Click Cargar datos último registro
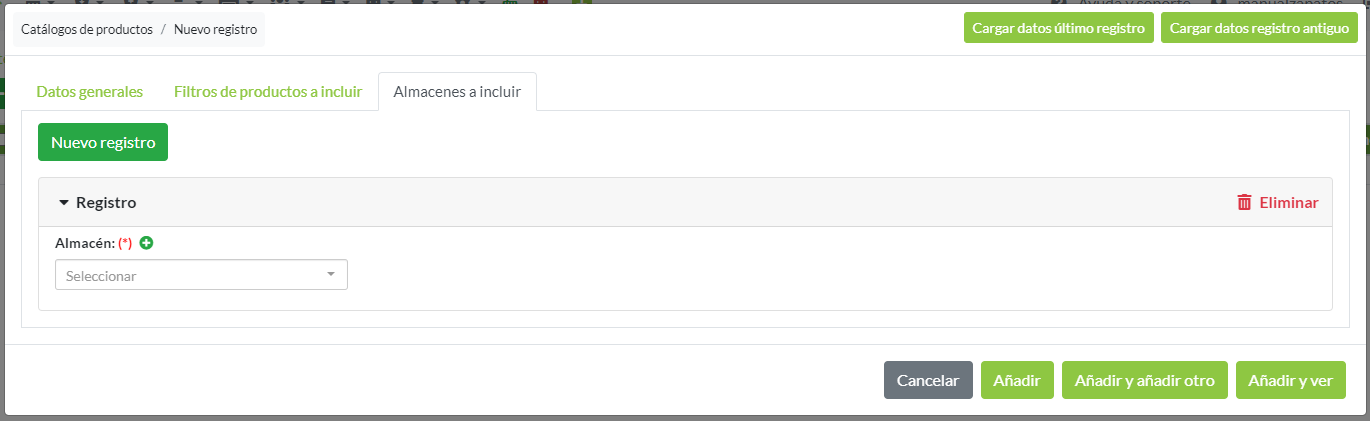The image size is (1370, 421). 1058,28
